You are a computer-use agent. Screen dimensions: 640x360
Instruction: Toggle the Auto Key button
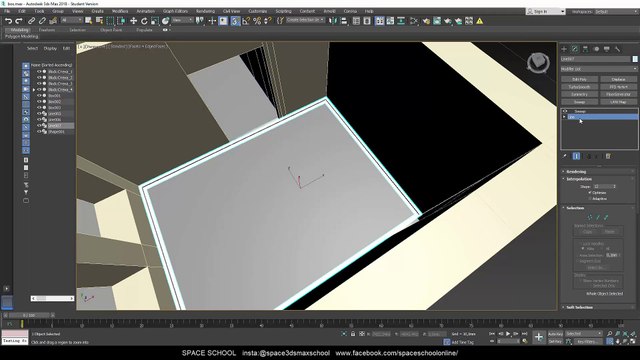coord(555,334)
